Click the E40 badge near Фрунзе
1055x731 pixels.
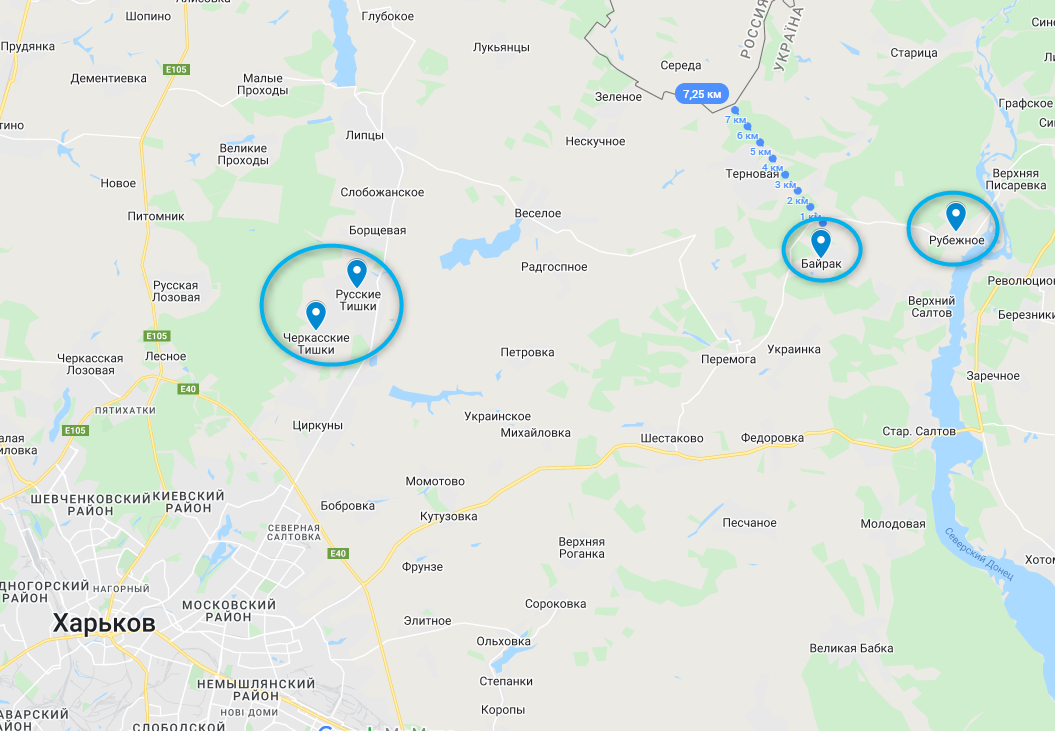pos(338,553)
